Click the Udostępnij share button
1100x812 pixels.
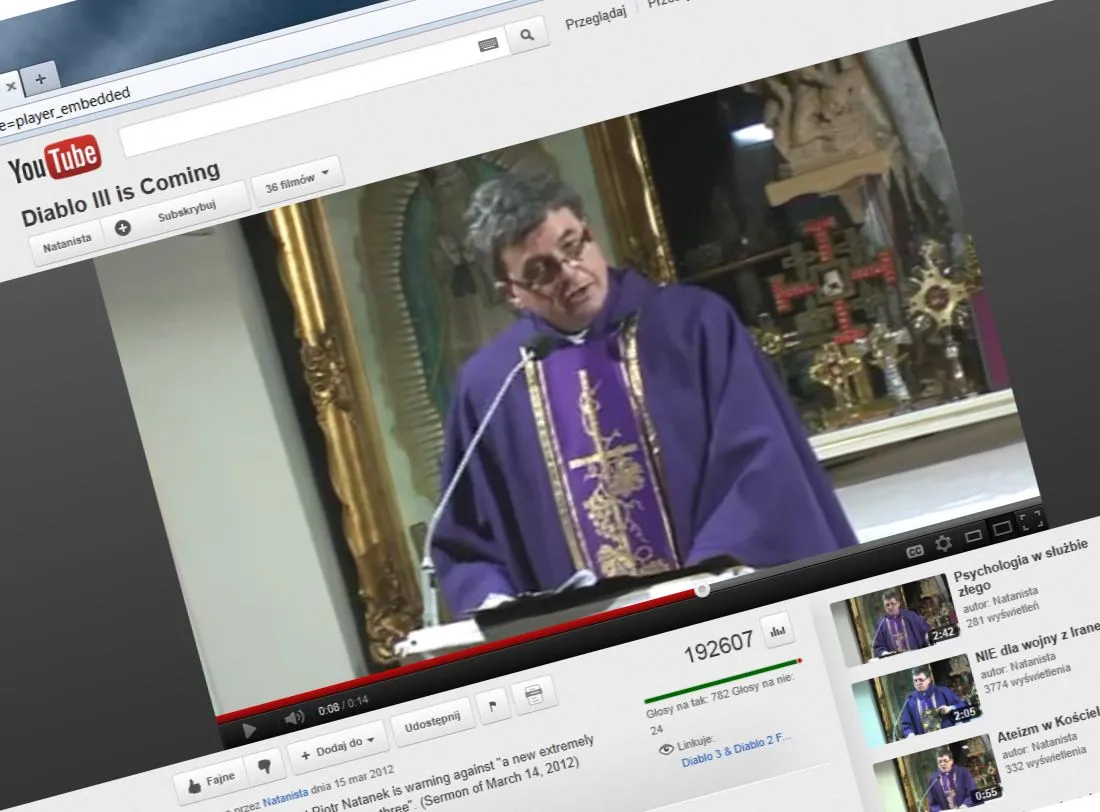(x=432, y=717)
